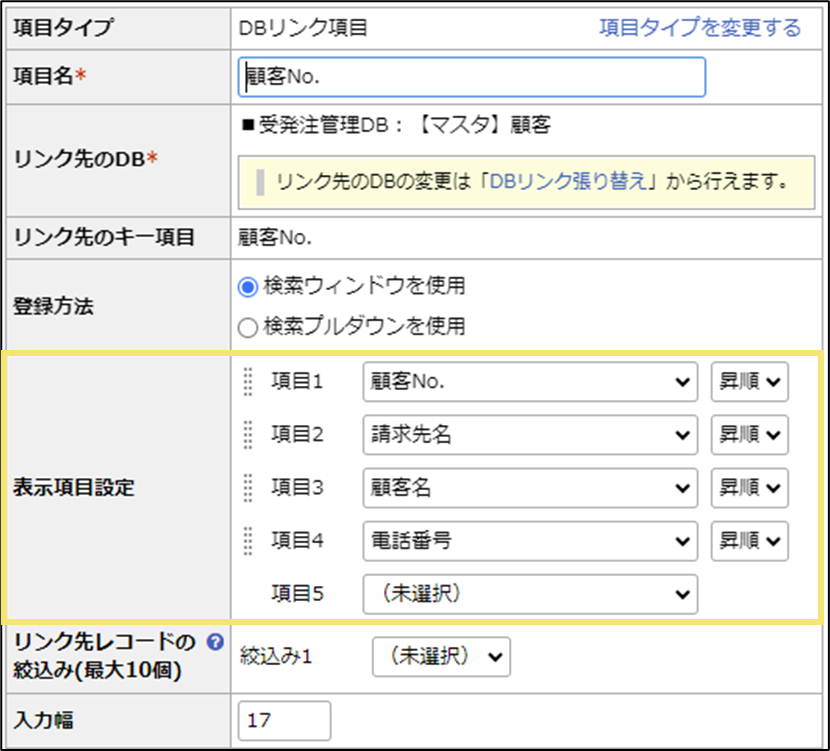Change the 項目2 sort order 昇順 dropdown
The height and width of the screenshot is (751, 830).
(749, 435)
